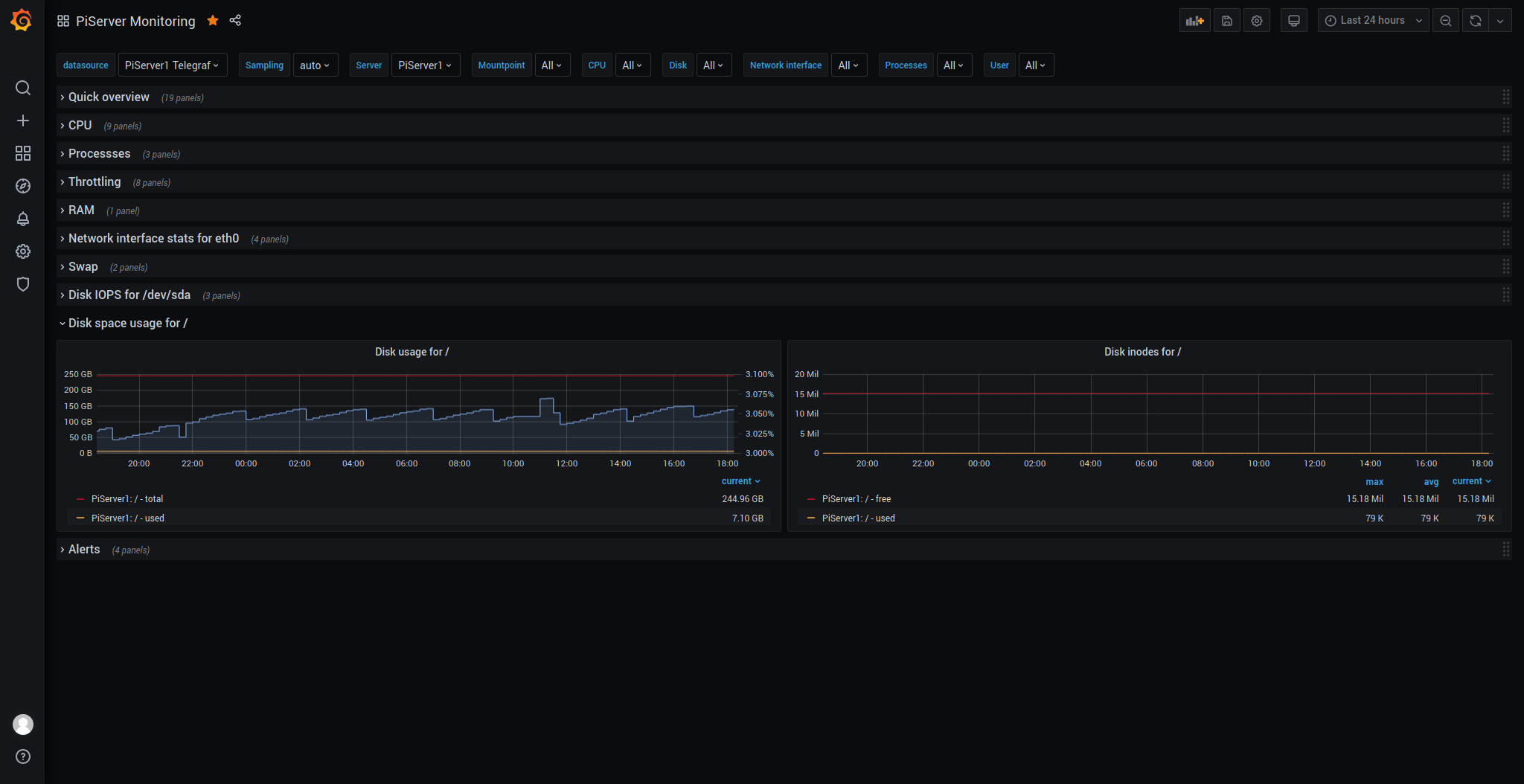The height and width of the screenshot is (784, 1524).
Task: Open dashboard settings gear icon
Action: click(x=1257, y=21)
